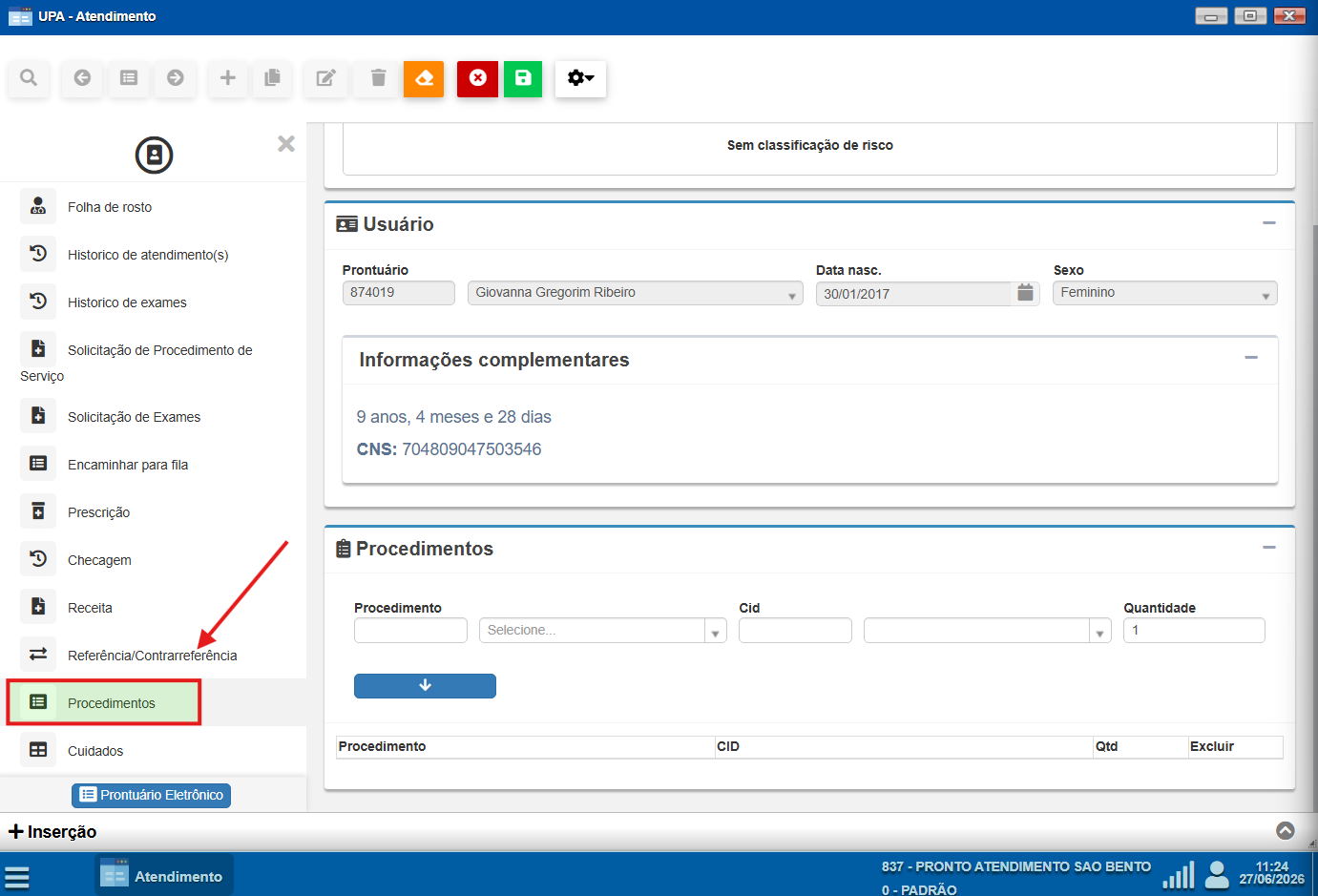Collapse the Usuário panel
Viewport: 1318px width, 896px height.
[1268, 223]
